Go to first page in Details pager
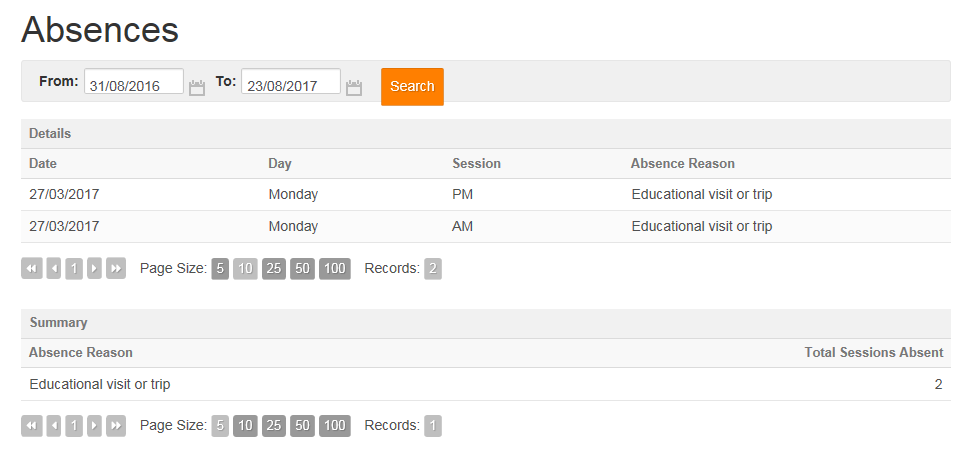963x450 pixels. (x=32, y=268)
